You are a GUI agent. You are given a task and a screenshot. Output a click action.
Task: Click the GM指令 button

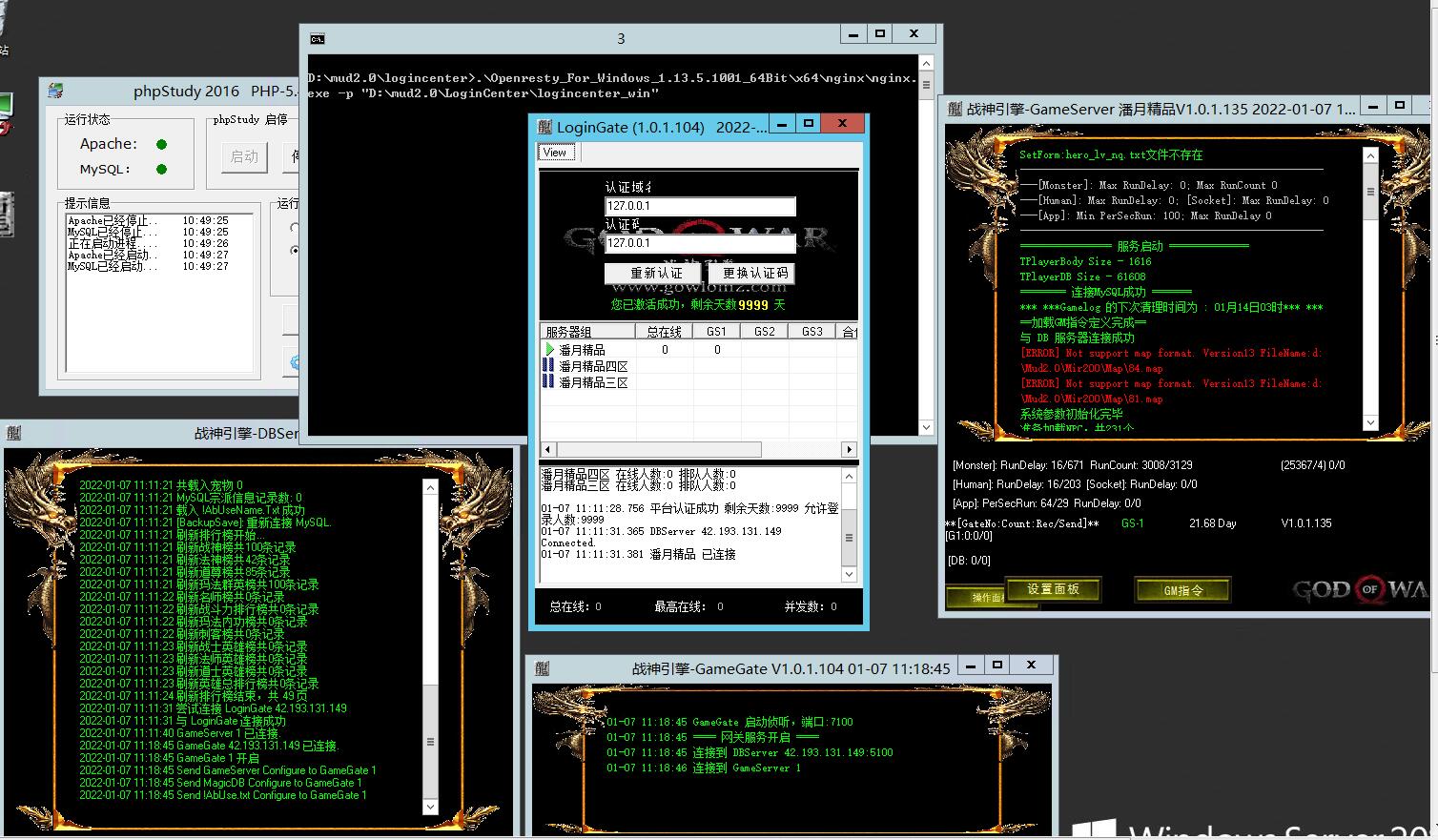tap(1181, 590)
